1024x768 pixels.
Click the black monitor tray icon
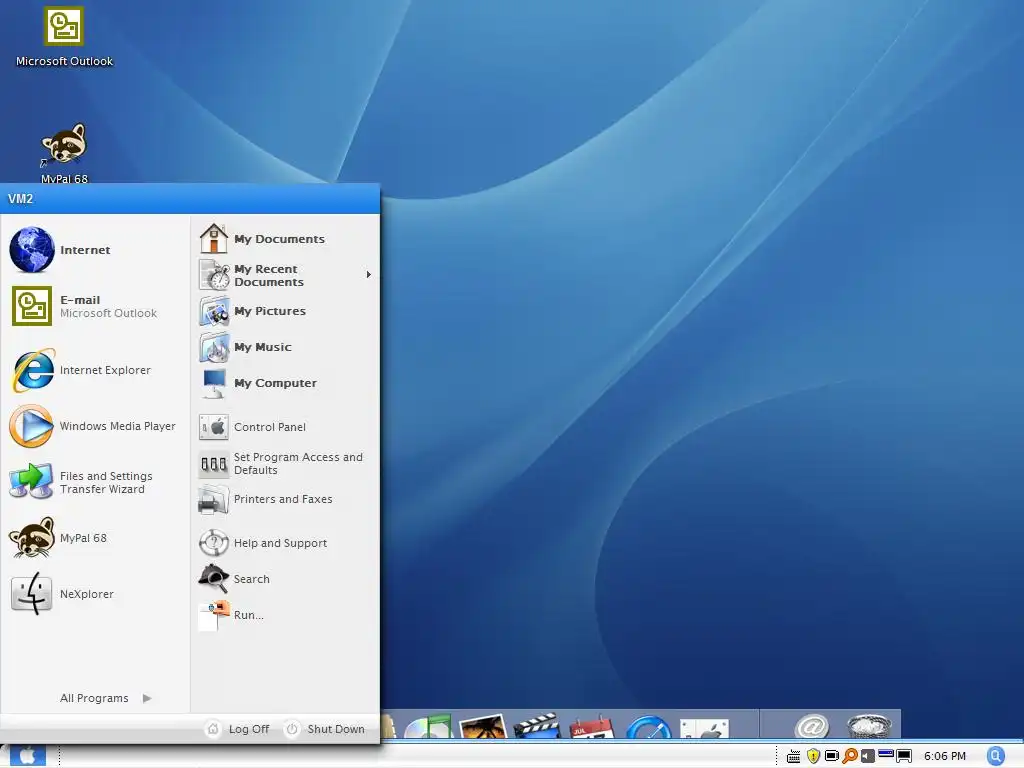(x=904, y=756)
